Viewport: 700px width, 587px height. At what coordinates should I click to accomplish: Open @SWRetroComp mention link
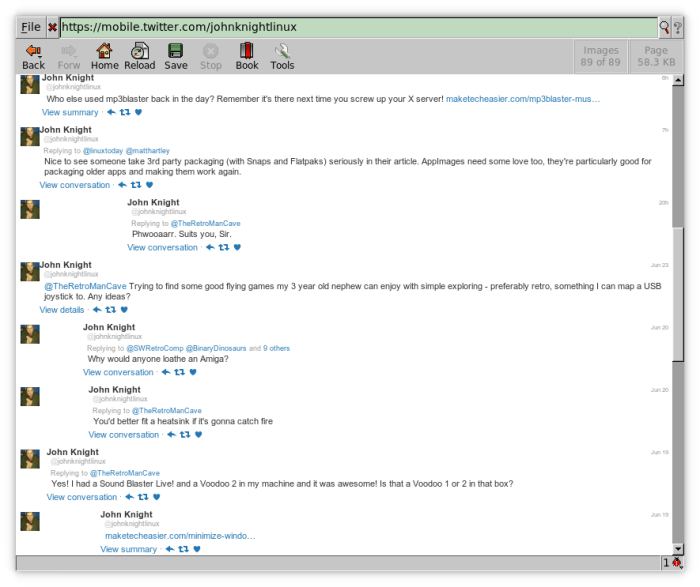pos(155,349)
